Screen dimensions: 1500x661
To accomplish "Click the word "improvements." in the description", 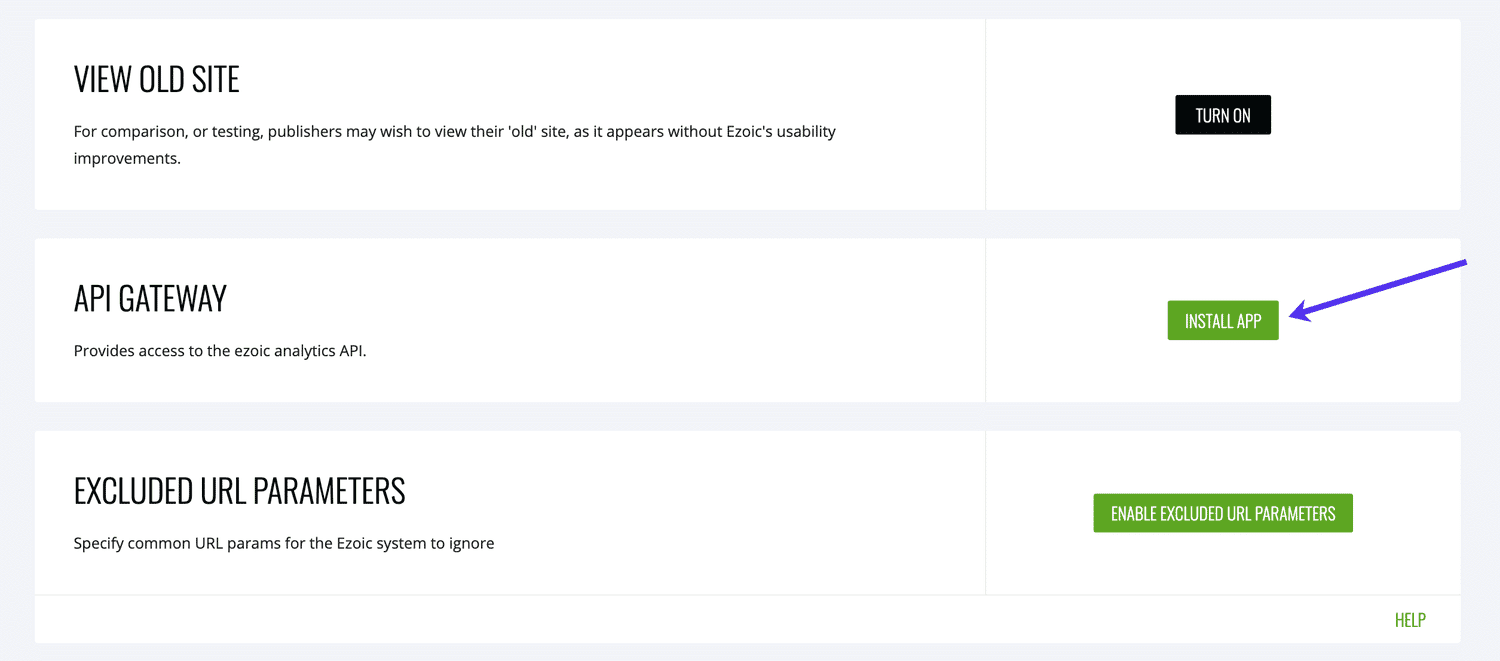I will tap(127, 158).
